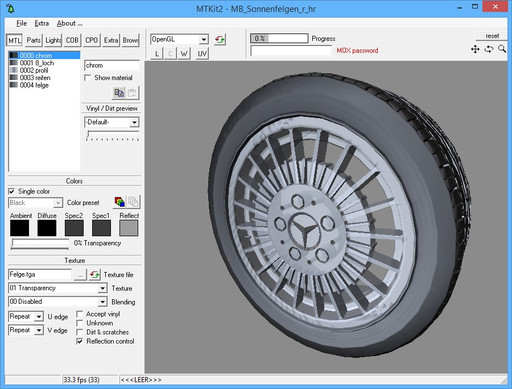This screenshot has height=389, width=512.
Task: Click the Felge.tga texture file field
Action: 40,275
